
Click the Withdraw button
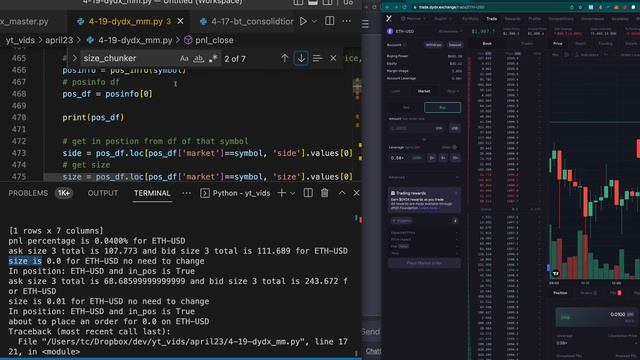pyautogui.click(x=433, y=45)
